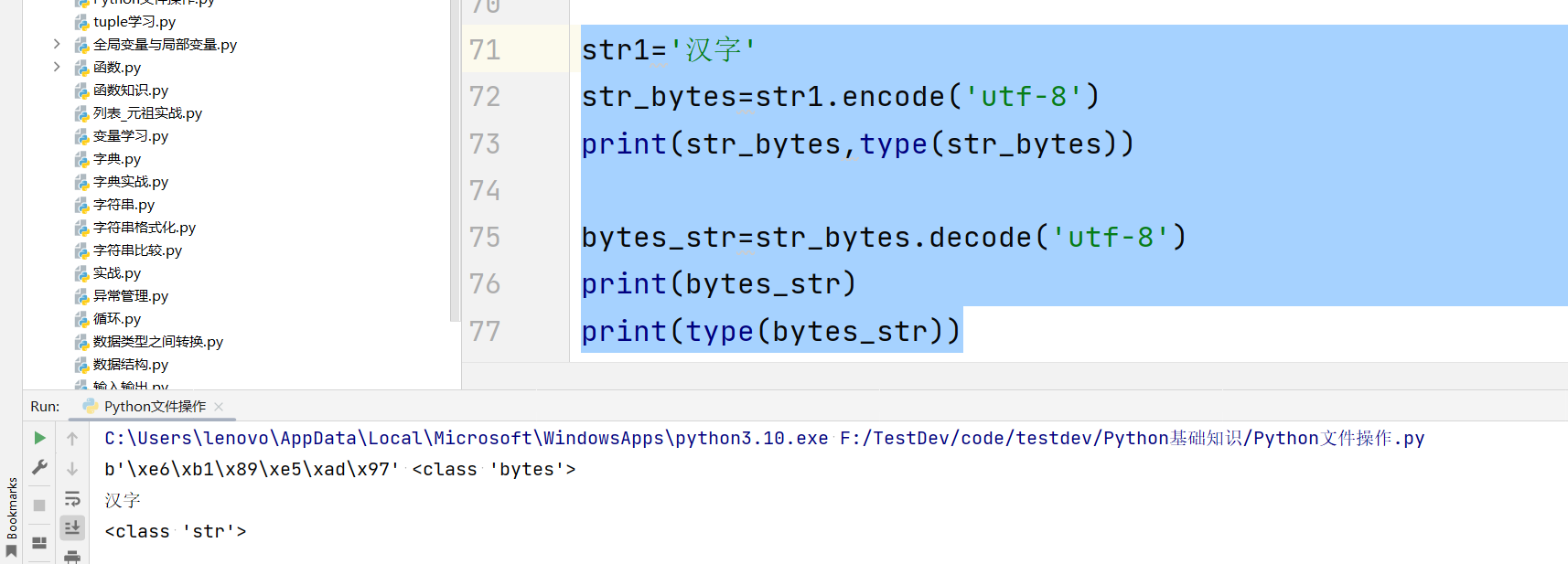1568x564 pixels.
Task: Toggle scroll to end in Run console
Action: 72,527
